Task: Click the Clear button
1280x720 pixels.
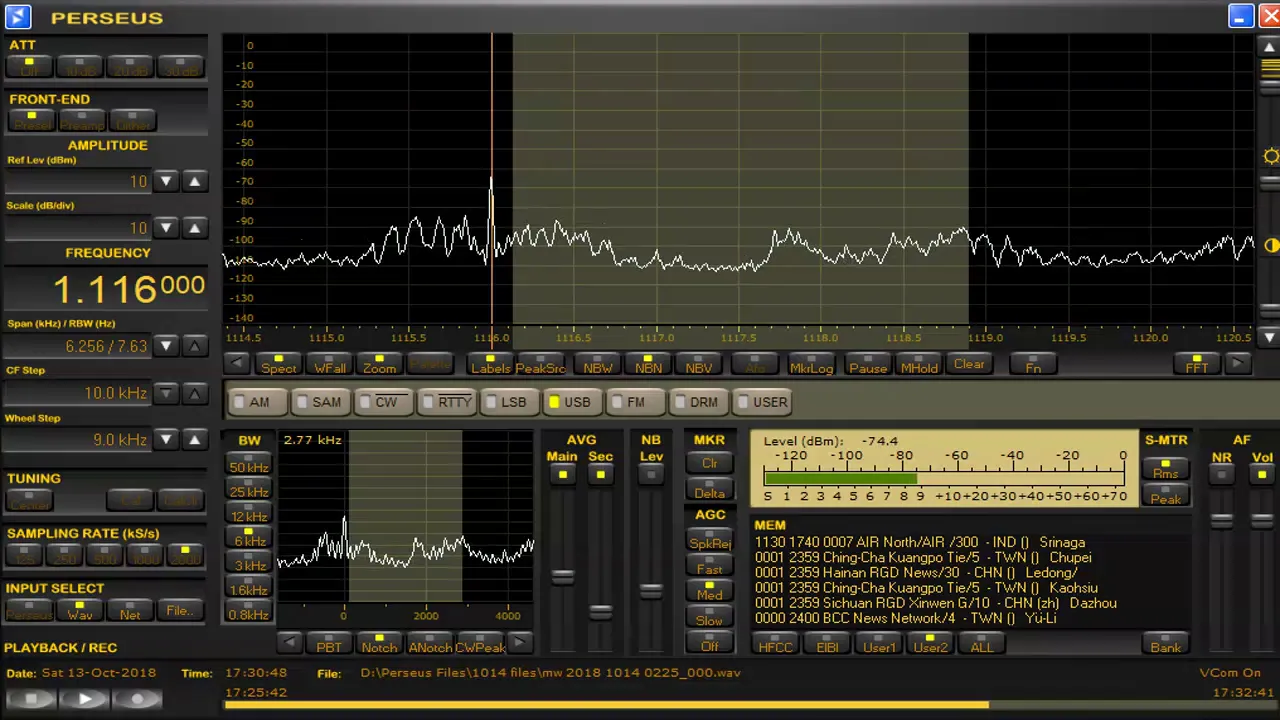Action: (969, 364)
